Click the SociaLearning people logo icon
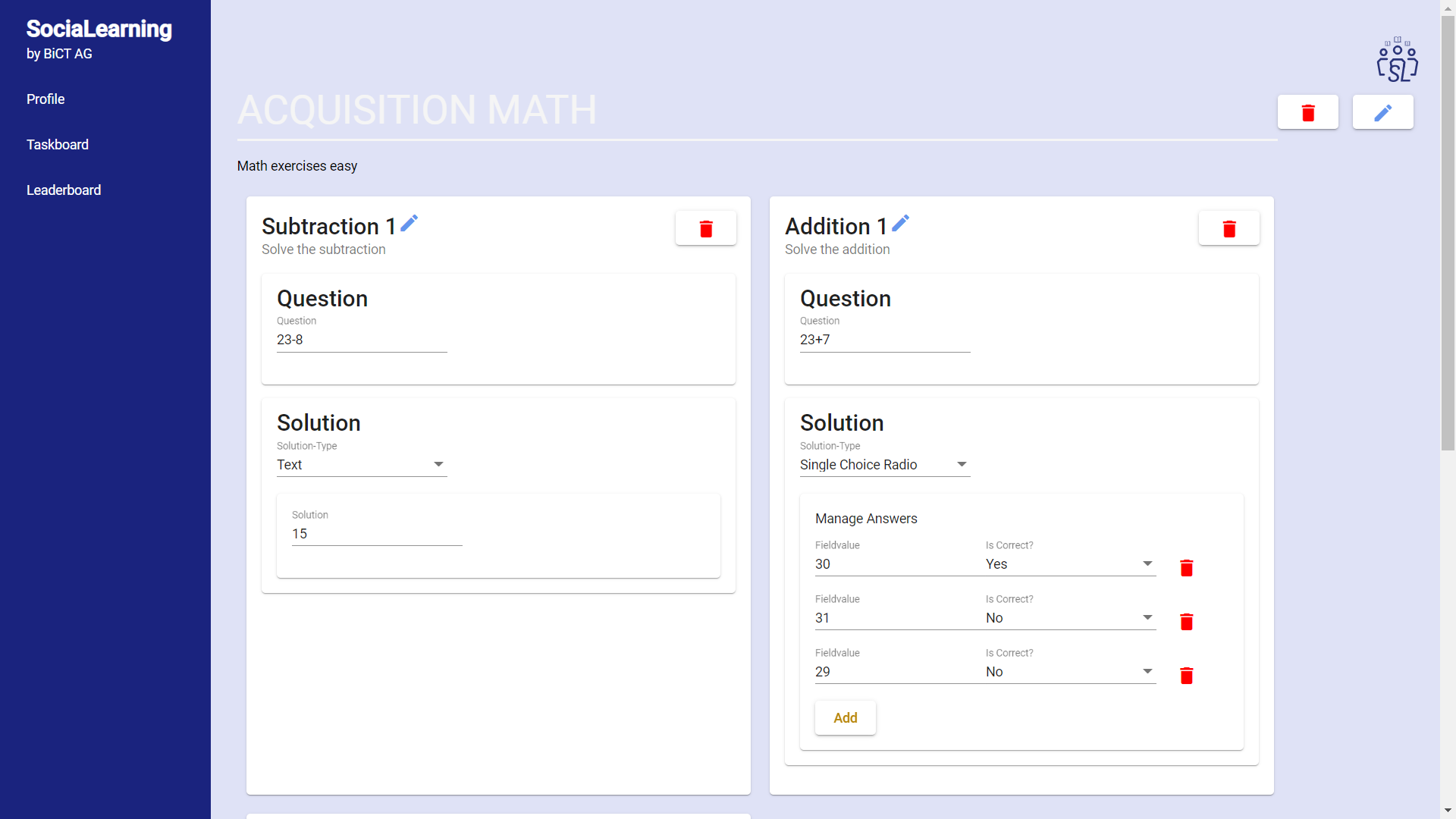This screenshot has height=819, width=1456. pyautogui.click(x=1397, y=60)
